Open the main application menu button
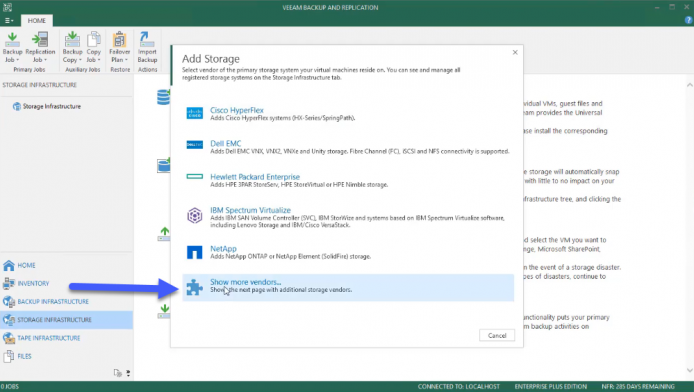 9,20
